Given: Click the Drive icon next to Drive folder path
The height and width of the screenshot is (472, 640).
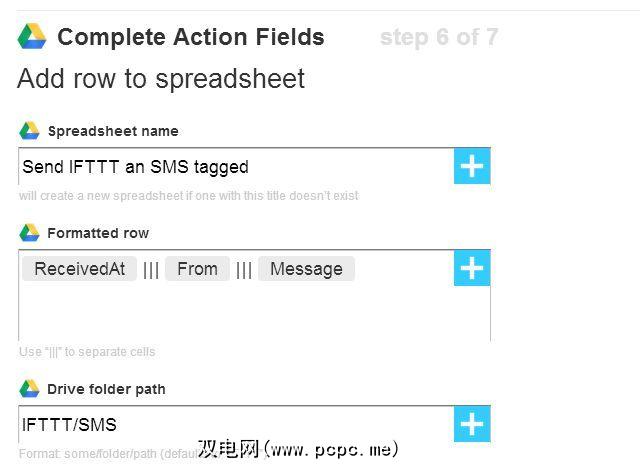Looking at the screenshot, I should (29, 389).
